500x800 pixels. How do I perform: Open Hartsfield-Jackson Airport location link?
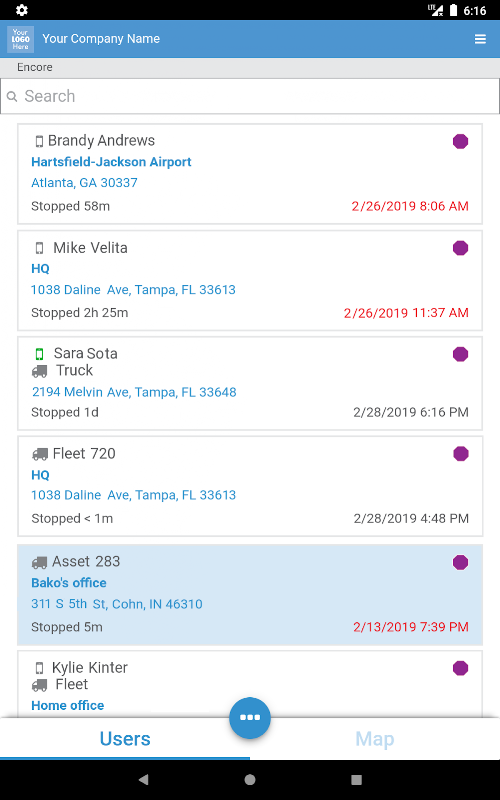(x=111, y=162)
